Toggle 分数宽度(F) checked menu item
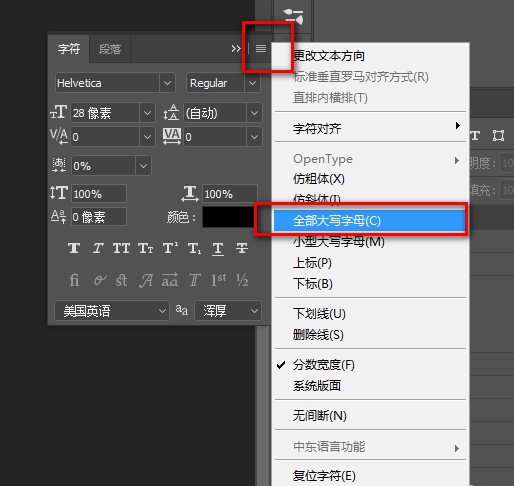This screenshot has height=486, width=514. tap(369, 365)
